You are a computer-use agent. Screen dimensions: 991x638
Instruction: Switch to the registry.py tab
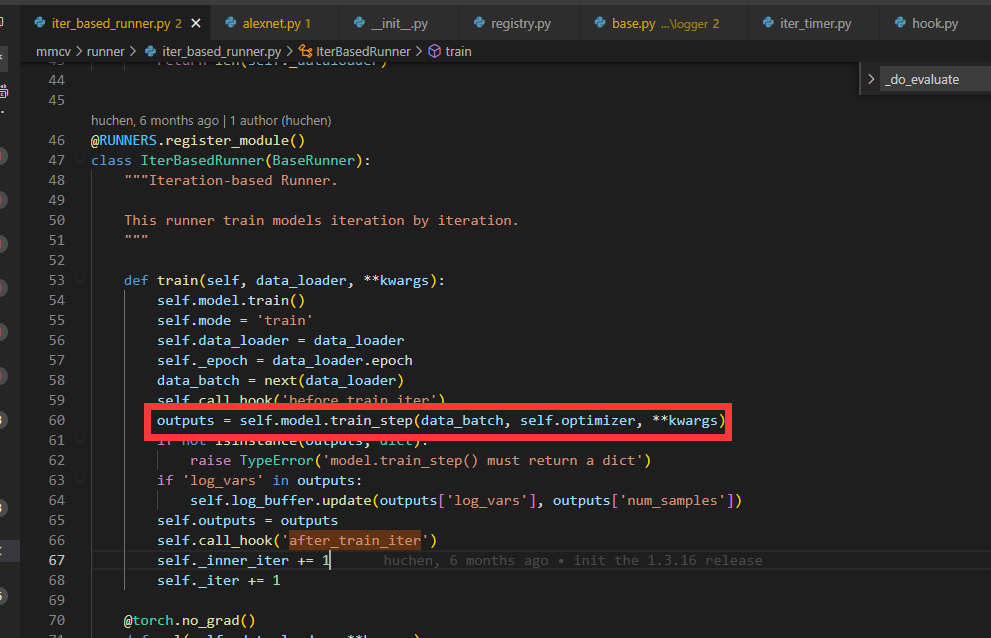click(x=520, y=23)
